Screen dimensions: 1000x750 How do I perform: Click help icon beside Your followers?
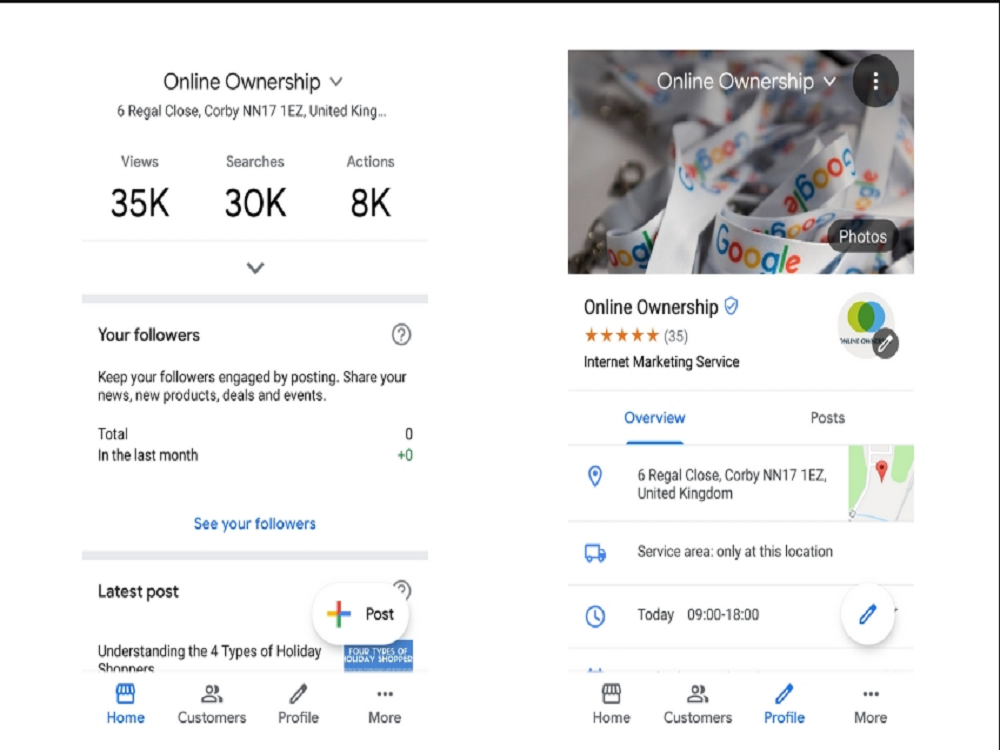401,335
